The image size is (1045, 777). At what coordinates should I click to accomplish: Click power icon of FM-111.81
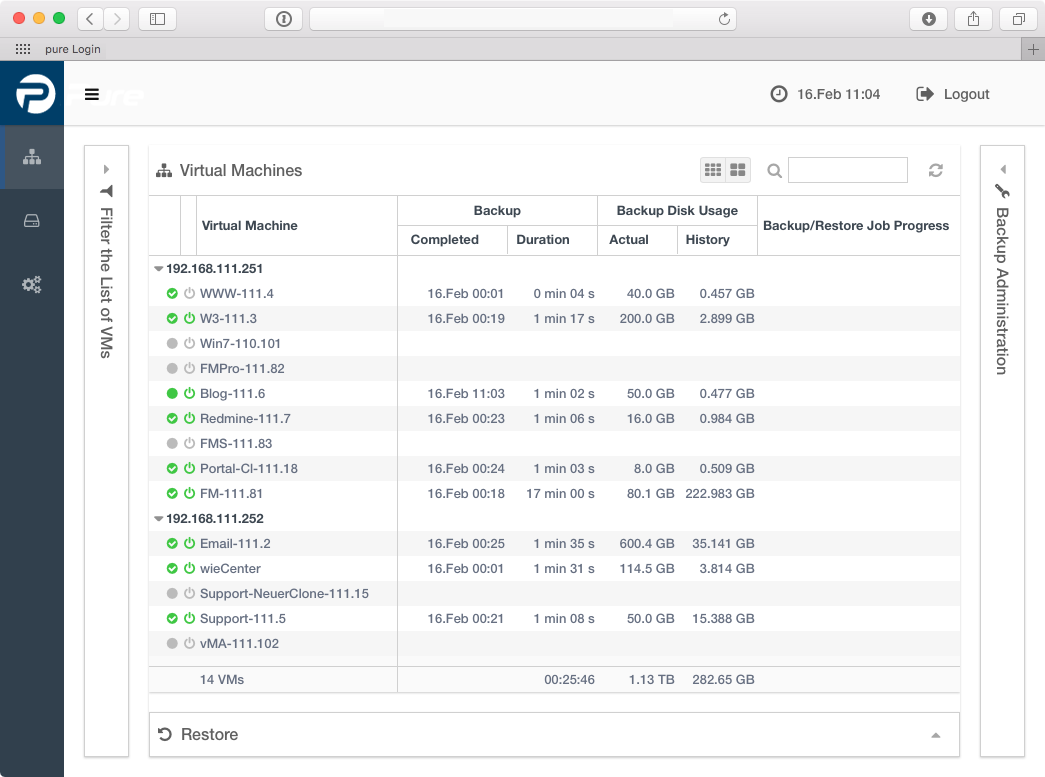tap(189, 493)
